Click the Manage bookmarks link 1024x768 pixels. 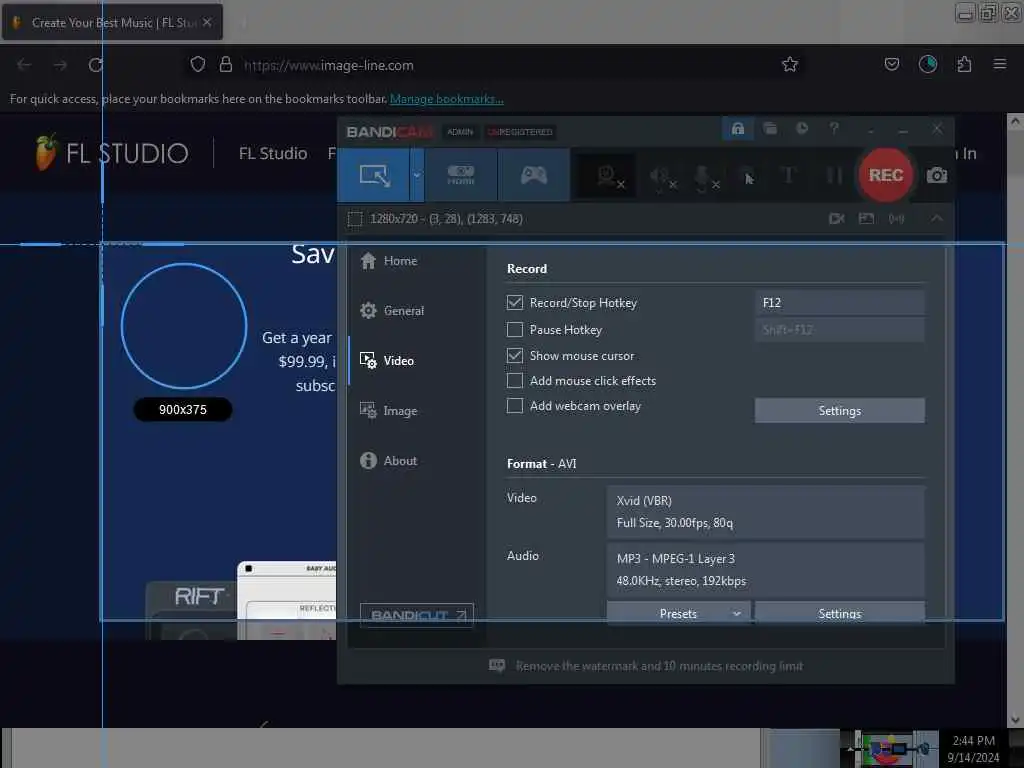click(447, 99)
